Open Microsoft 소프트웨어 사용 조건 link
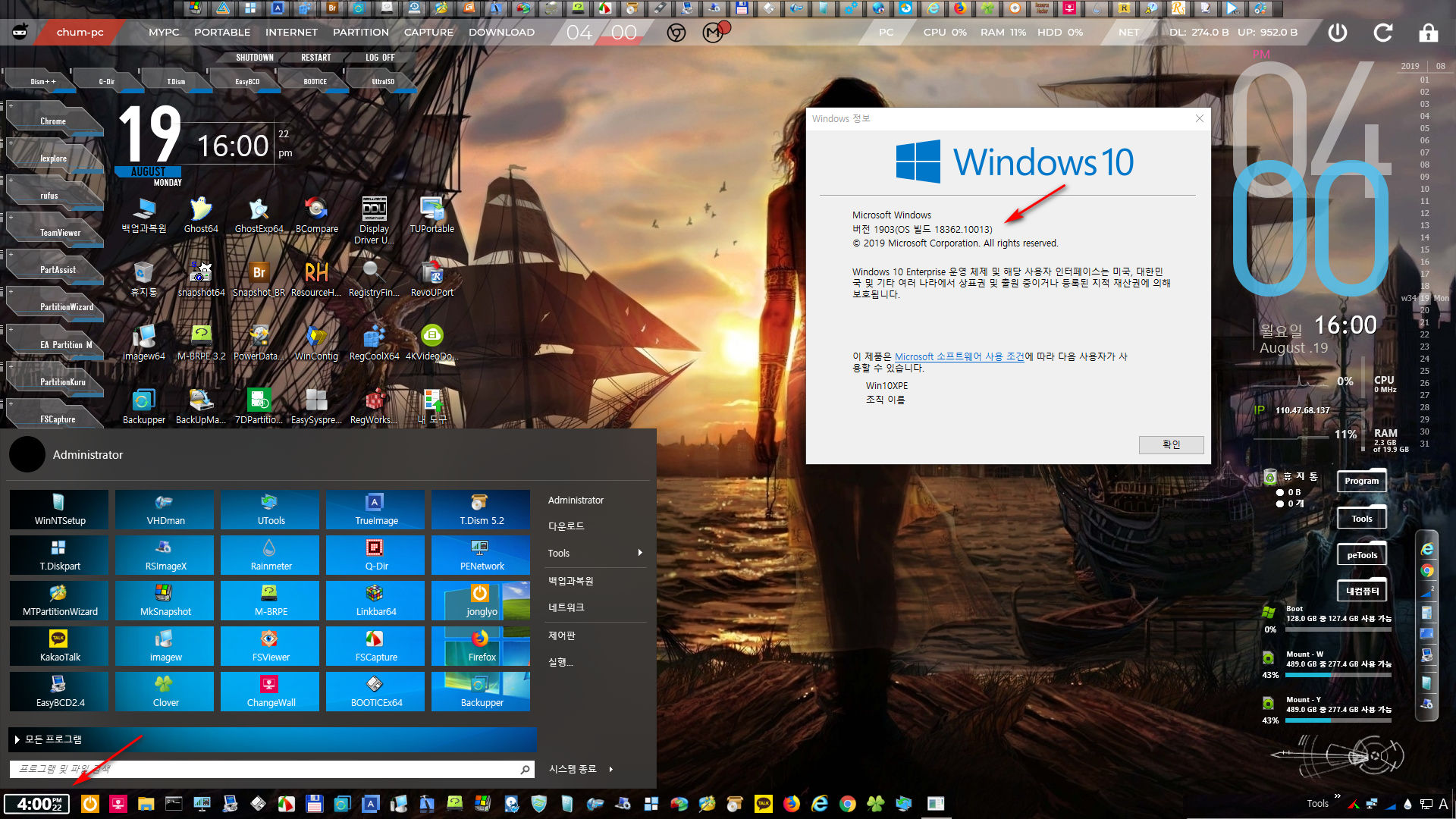Image resolution: width=1456 pixels, height=819 pixels. coord(959,356)
